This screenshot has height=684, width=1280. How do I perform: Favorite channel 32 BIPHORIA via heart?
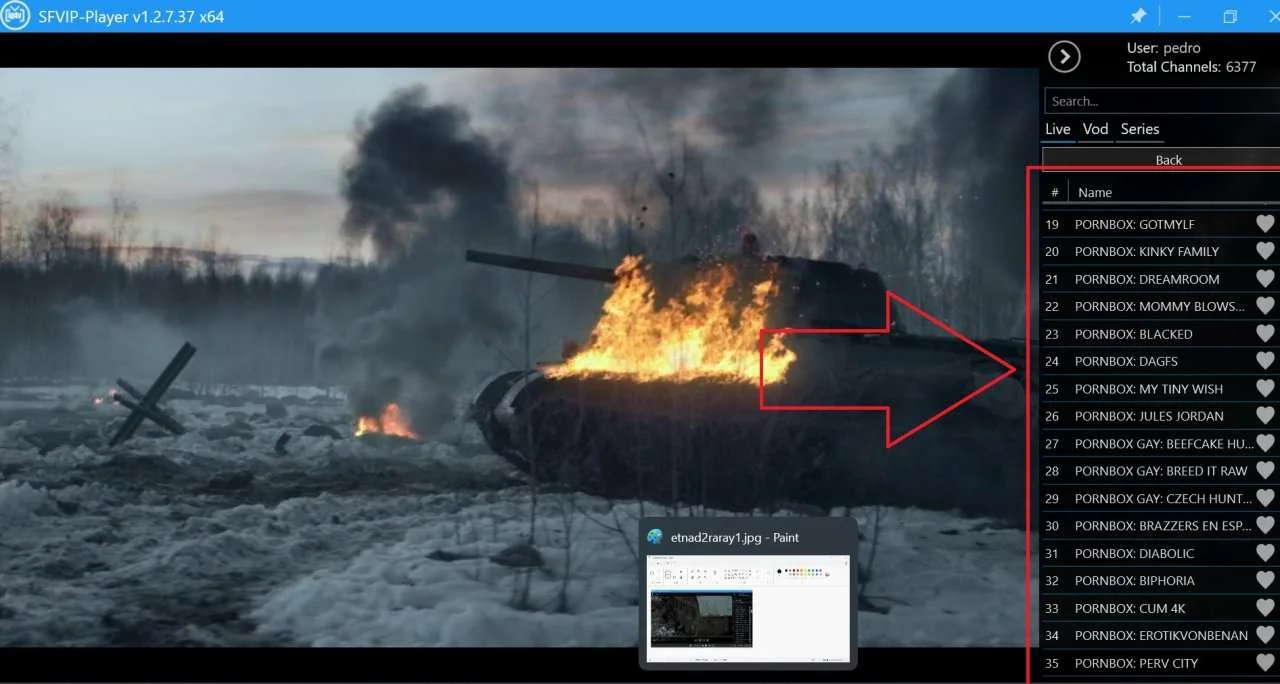click(1265, 580)
